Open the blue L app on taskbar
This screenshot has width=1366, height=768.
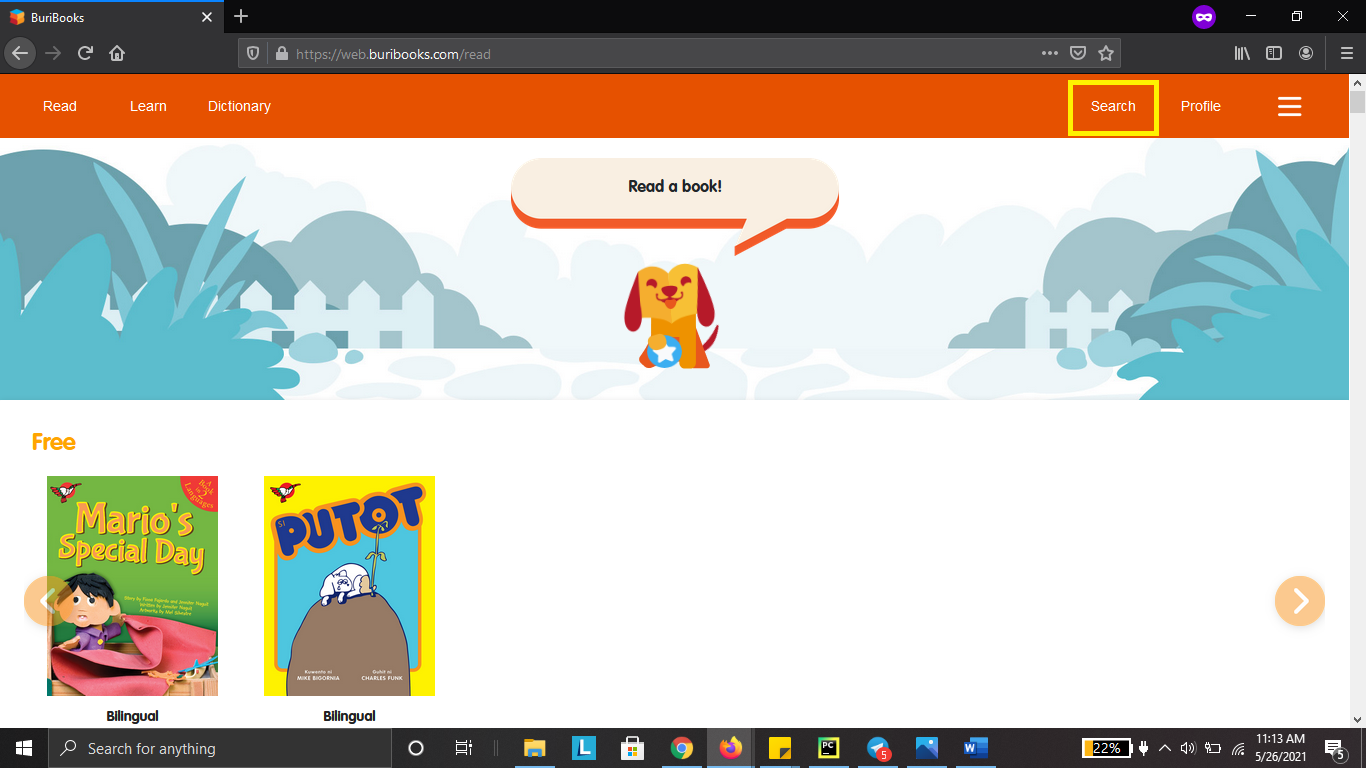(583, 748)
